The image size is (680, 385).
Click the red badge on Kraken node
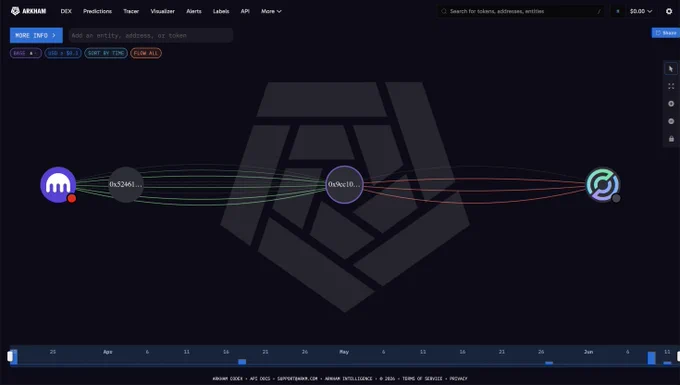(72, 198)
